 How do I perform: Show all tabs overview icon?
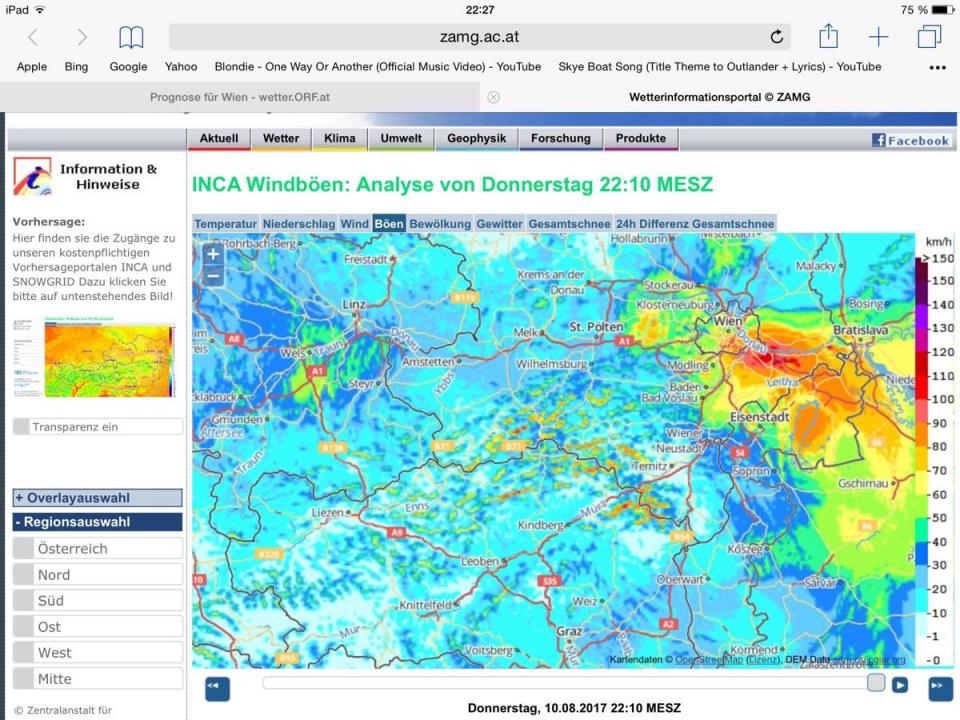[929, 37]
